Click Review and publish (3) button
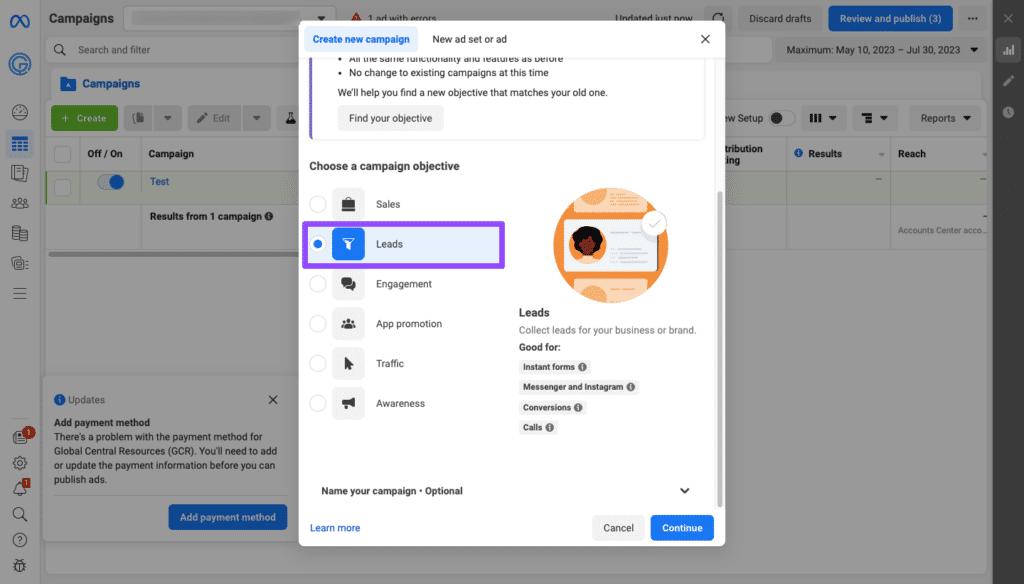1024x584 pixels. 890,18
